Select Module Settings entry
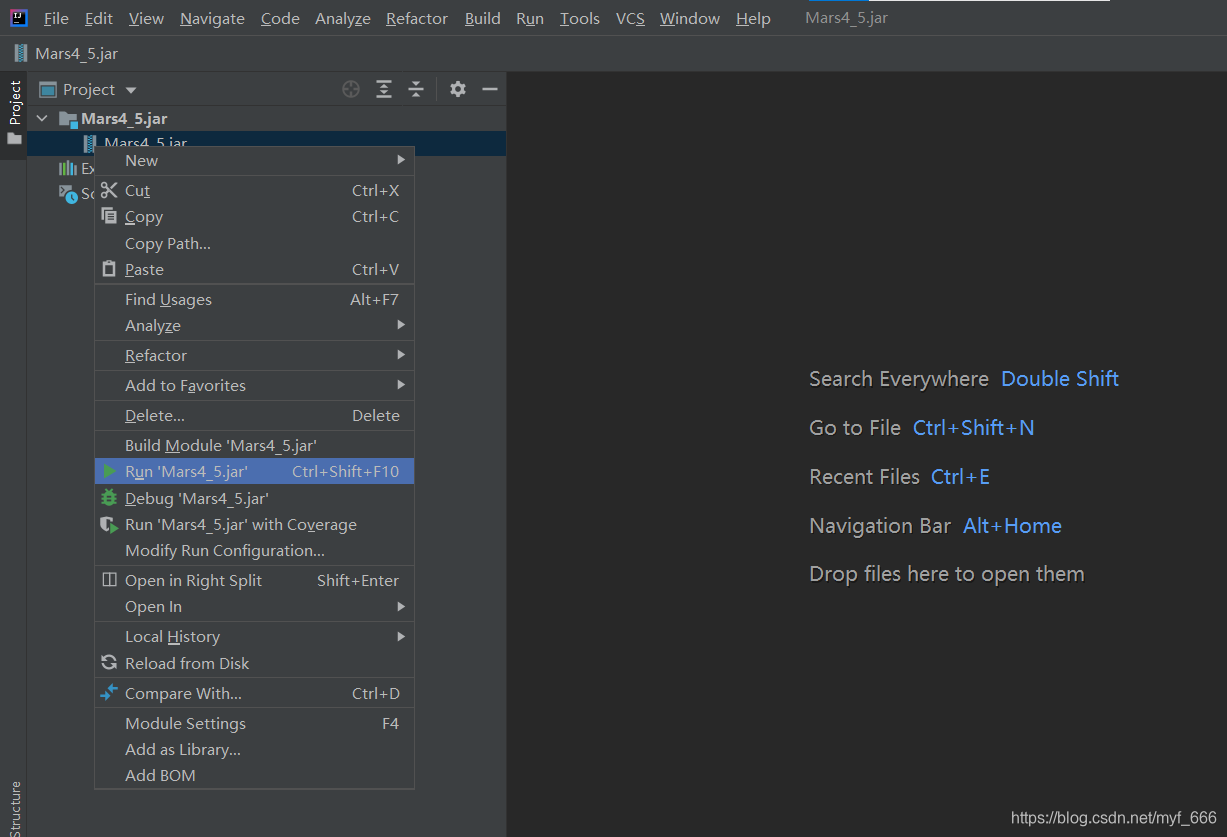This screenshot has height=837, width=1227. [x=254, y=723]
